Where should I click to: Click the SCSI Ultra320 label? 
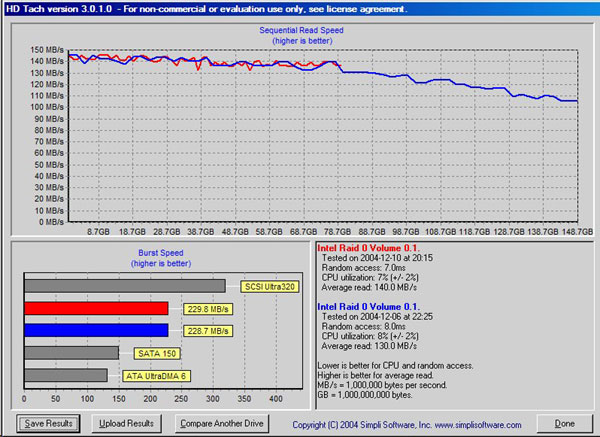click(269, 287)
